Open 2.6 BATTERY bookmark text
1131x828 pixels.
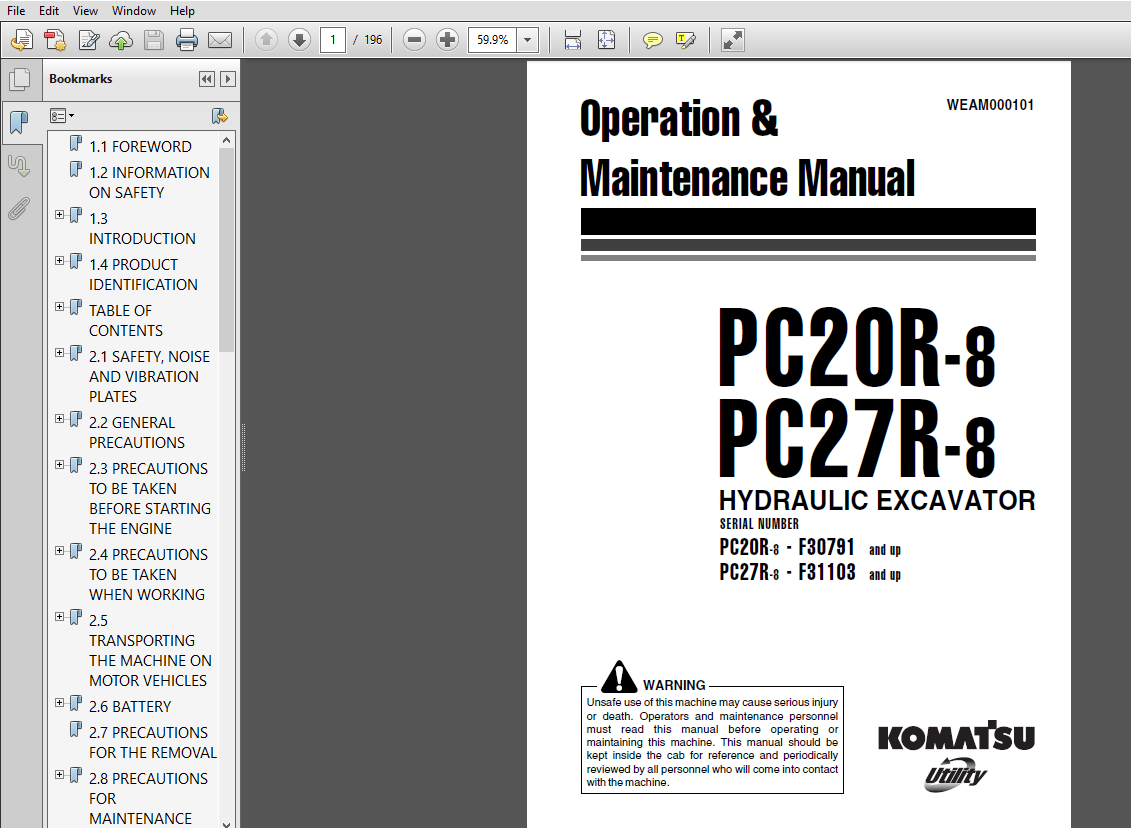[x=130, y=707]
